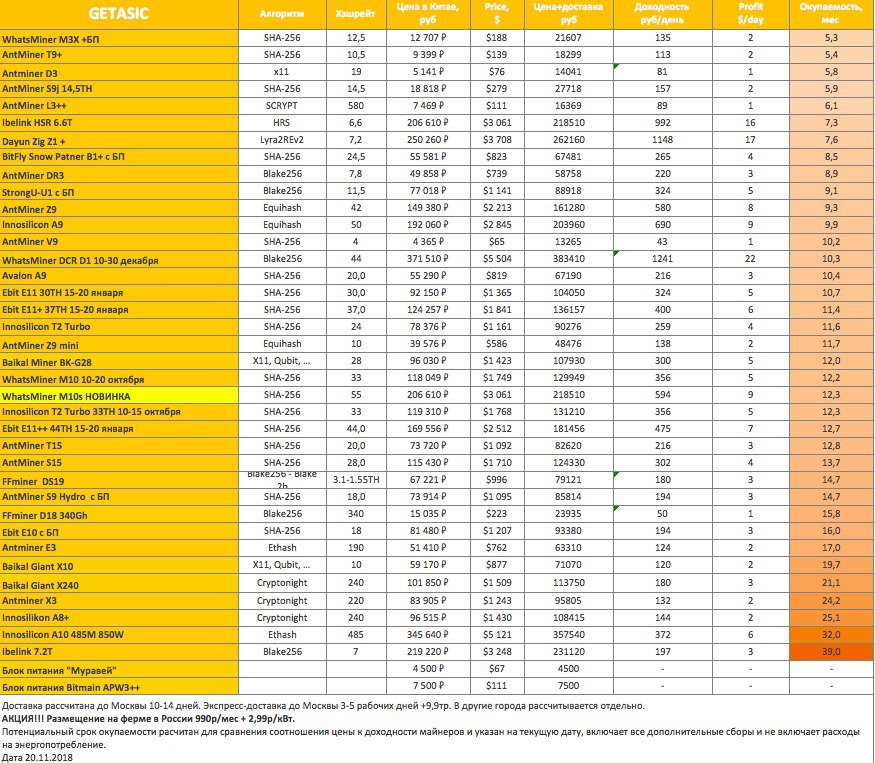Image resolution: width=875 pixels, height=763 pixels.
Task: Click the AntMiner T9+ cell
Action: [x=119, y=55]
